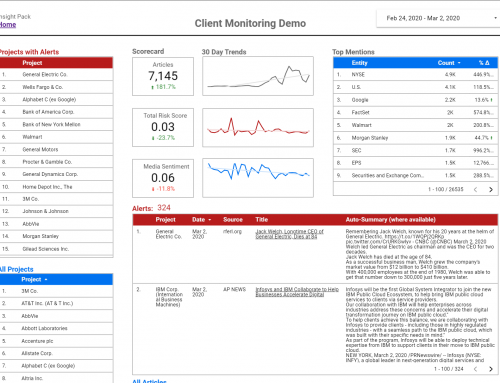
Task: Go to previous page of Alerts table
Action: pyautogui.click(x=476, y=369)
